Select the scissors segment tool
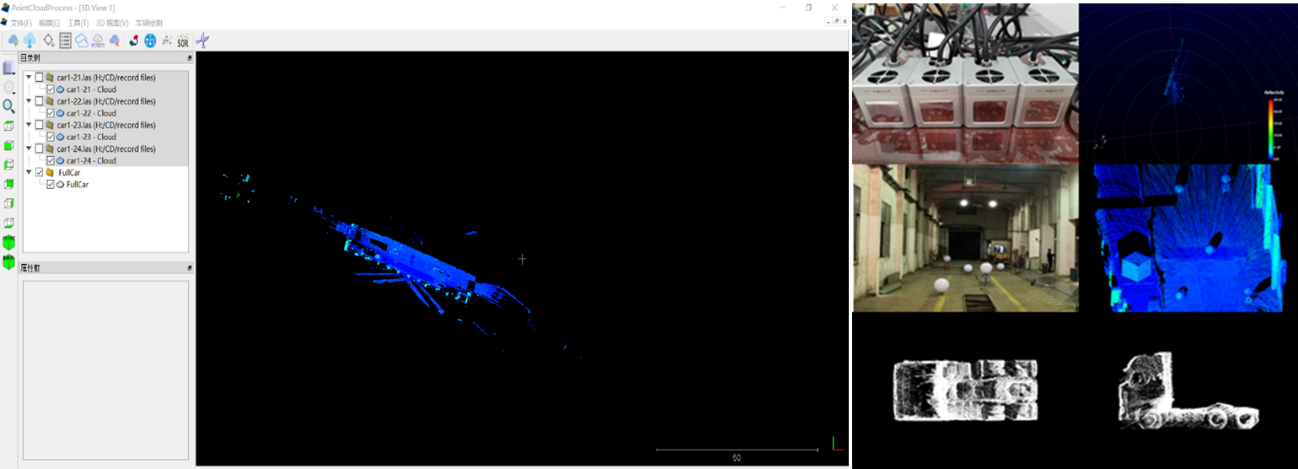1298x469 pixels. 203,41
